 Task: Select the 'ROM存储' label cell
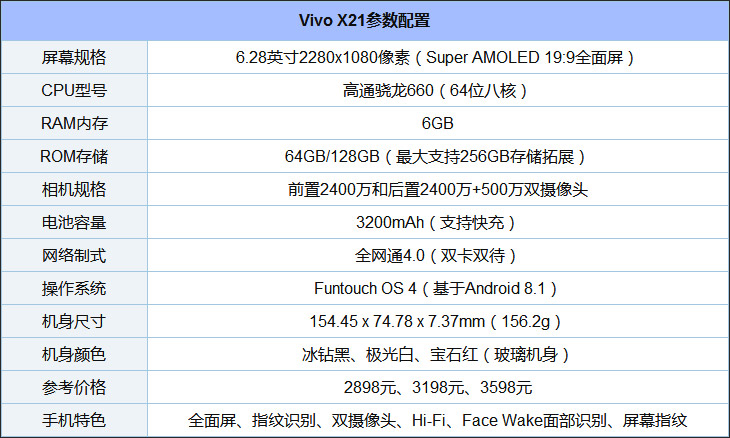pos(74,156)
